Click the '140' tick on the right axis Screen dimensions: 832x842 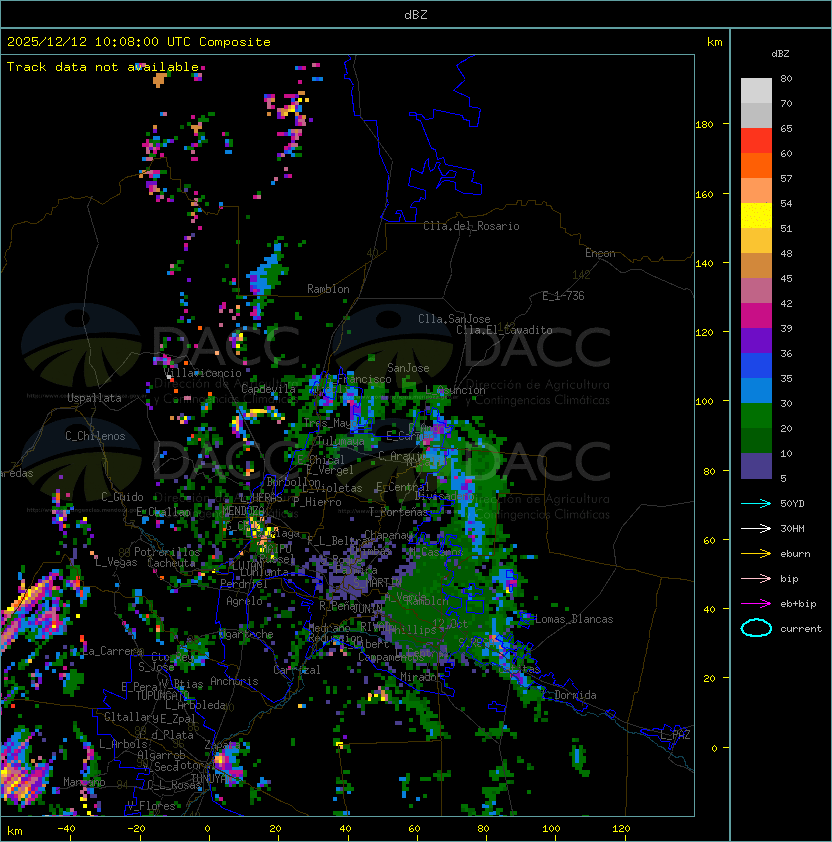[x=704, y=264]
